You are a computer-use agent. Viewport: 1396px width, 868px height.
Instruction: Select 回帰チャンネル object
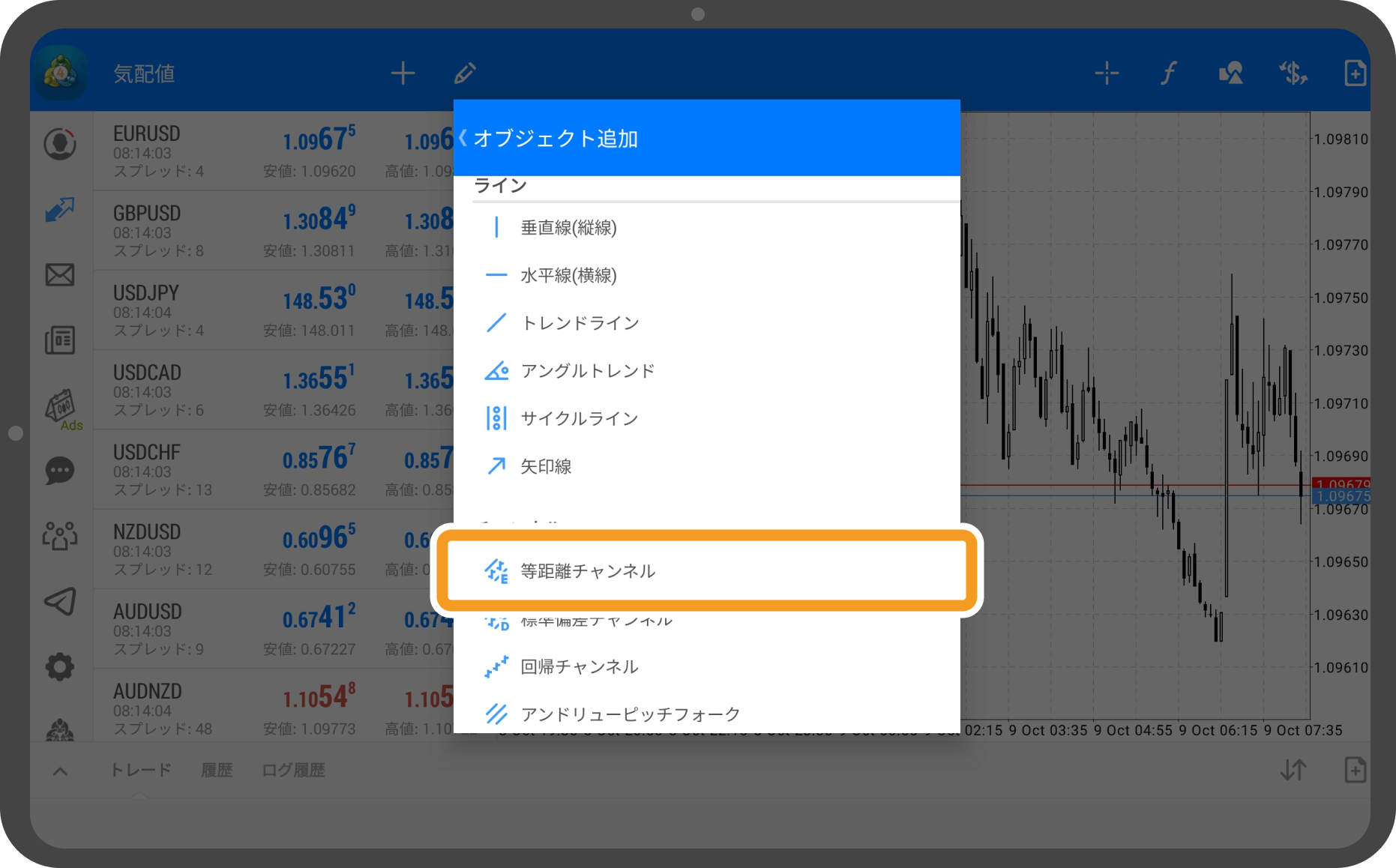(x=707, y=666)
